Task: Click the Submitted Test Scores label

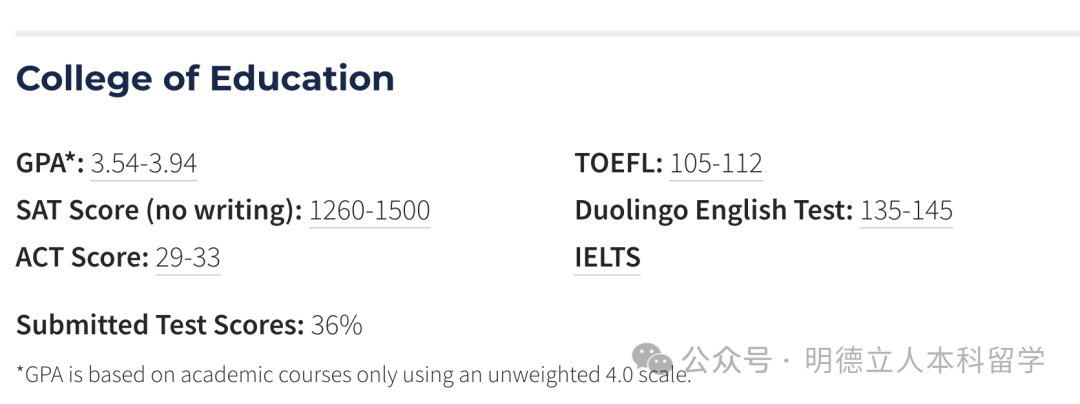Action: (159, 325)
